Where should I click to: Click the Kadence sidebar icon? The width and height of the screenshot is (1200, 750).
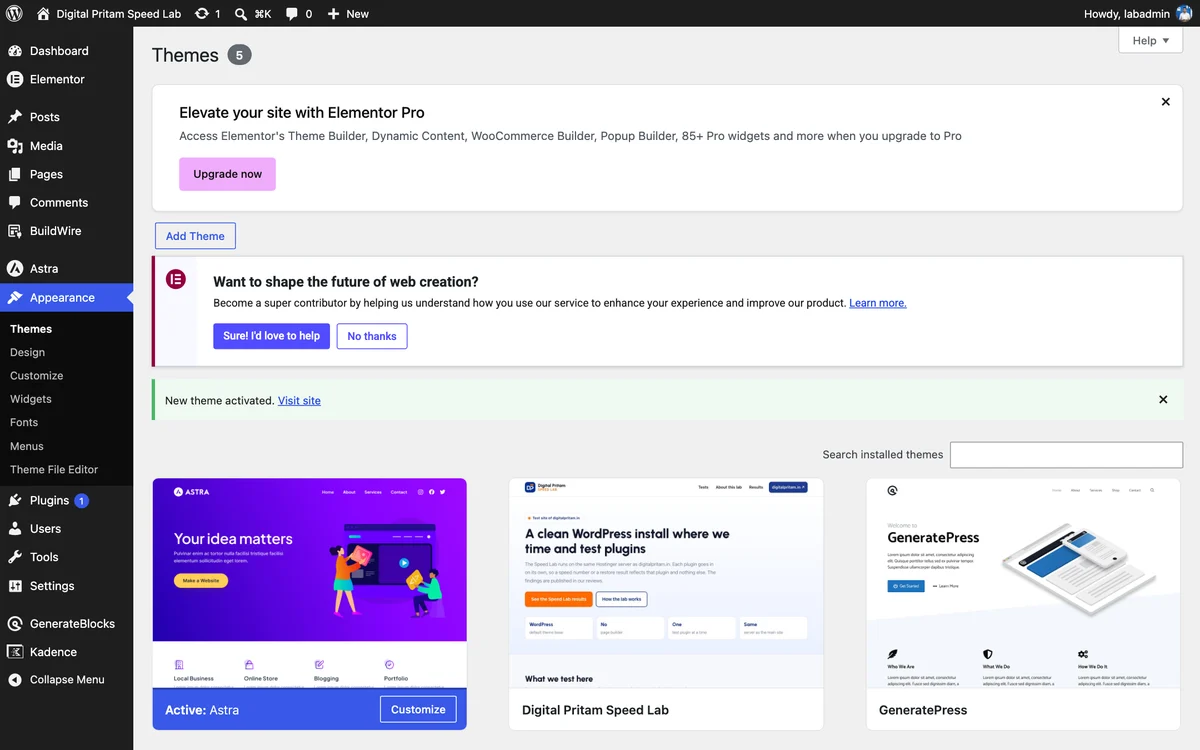tap(15, 652)
